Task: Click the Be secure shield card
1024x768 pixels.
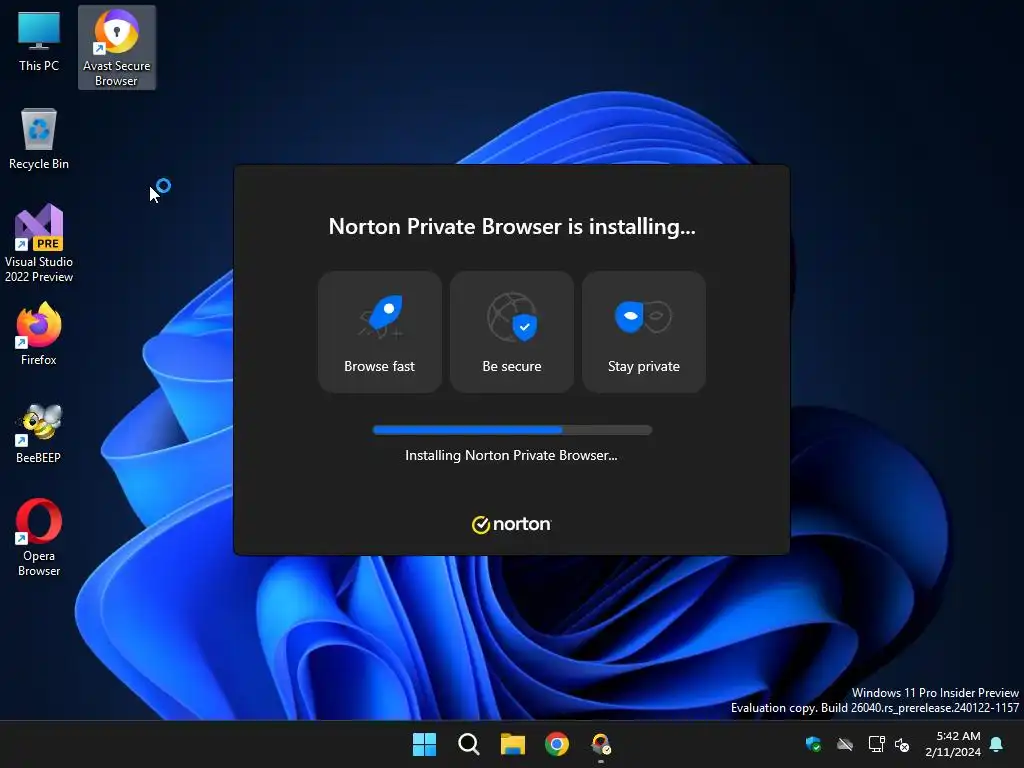Action: [511, 332]
